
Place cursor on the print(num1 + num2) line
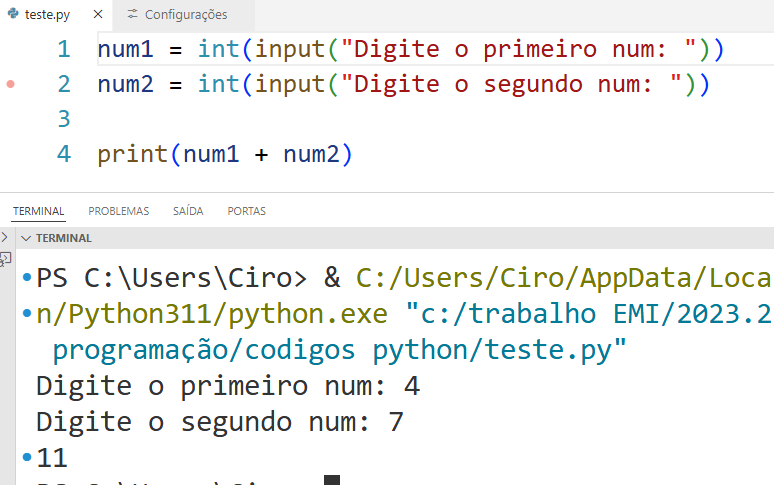click(x=225, y=155)
